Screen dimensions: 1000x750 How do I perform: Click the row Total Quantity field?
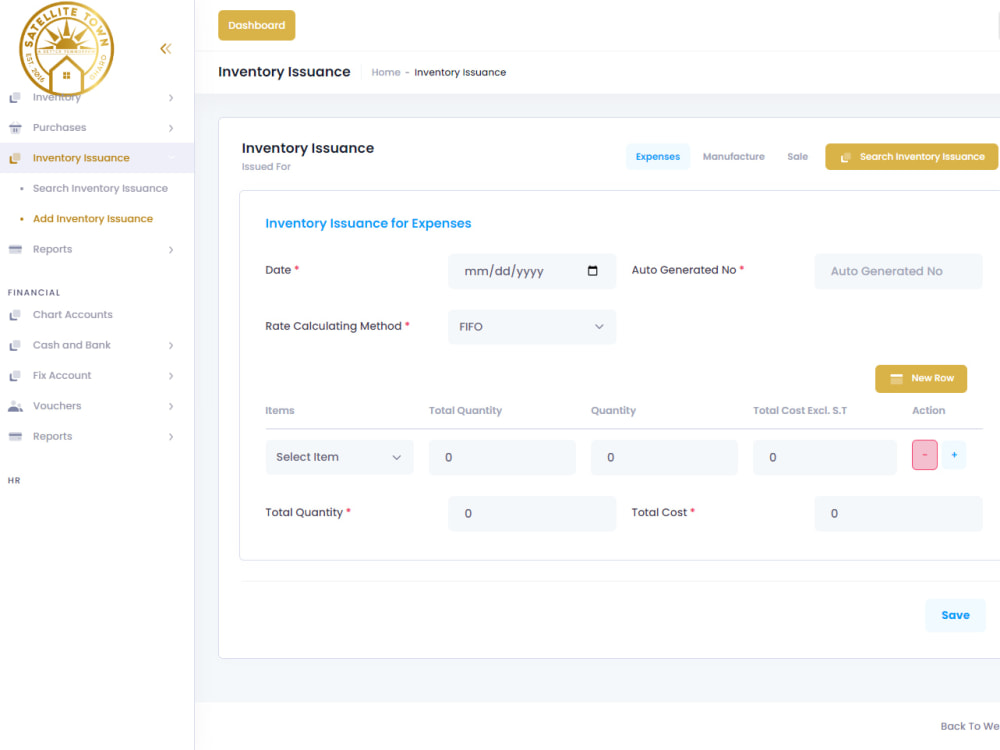pyautogui.click(x=502, y=457)
